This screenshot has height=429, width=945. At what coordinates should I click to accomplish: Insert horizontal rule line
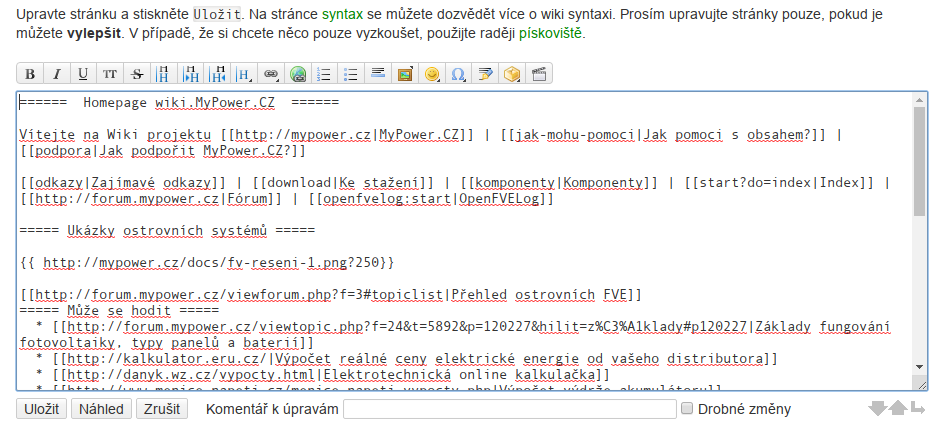pos(377,74)
